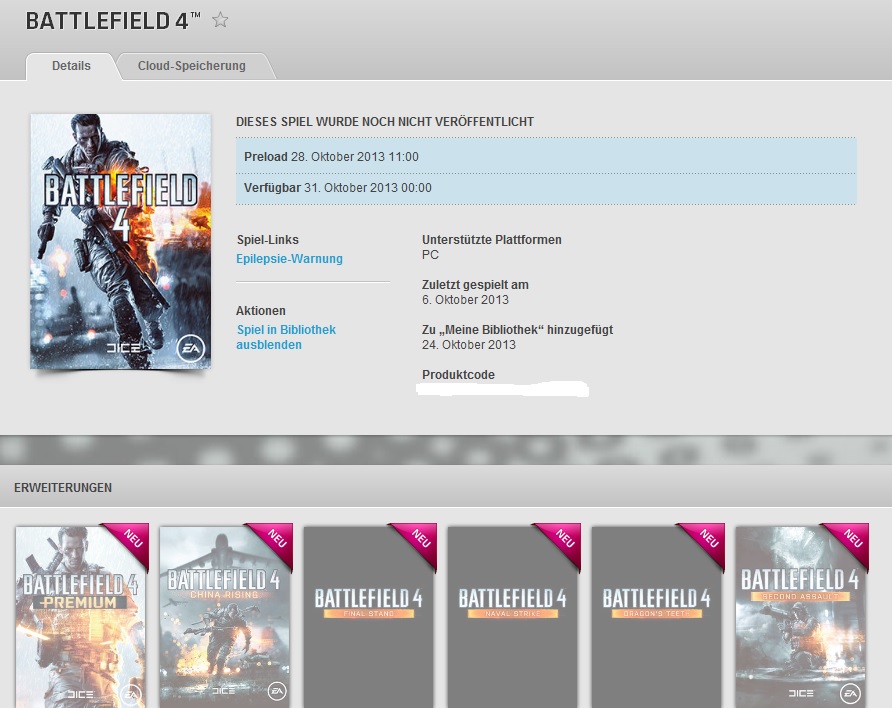Click the NEU ribbon on Premium tile
This screenshot has width=892, height=708.
[131, 541]
